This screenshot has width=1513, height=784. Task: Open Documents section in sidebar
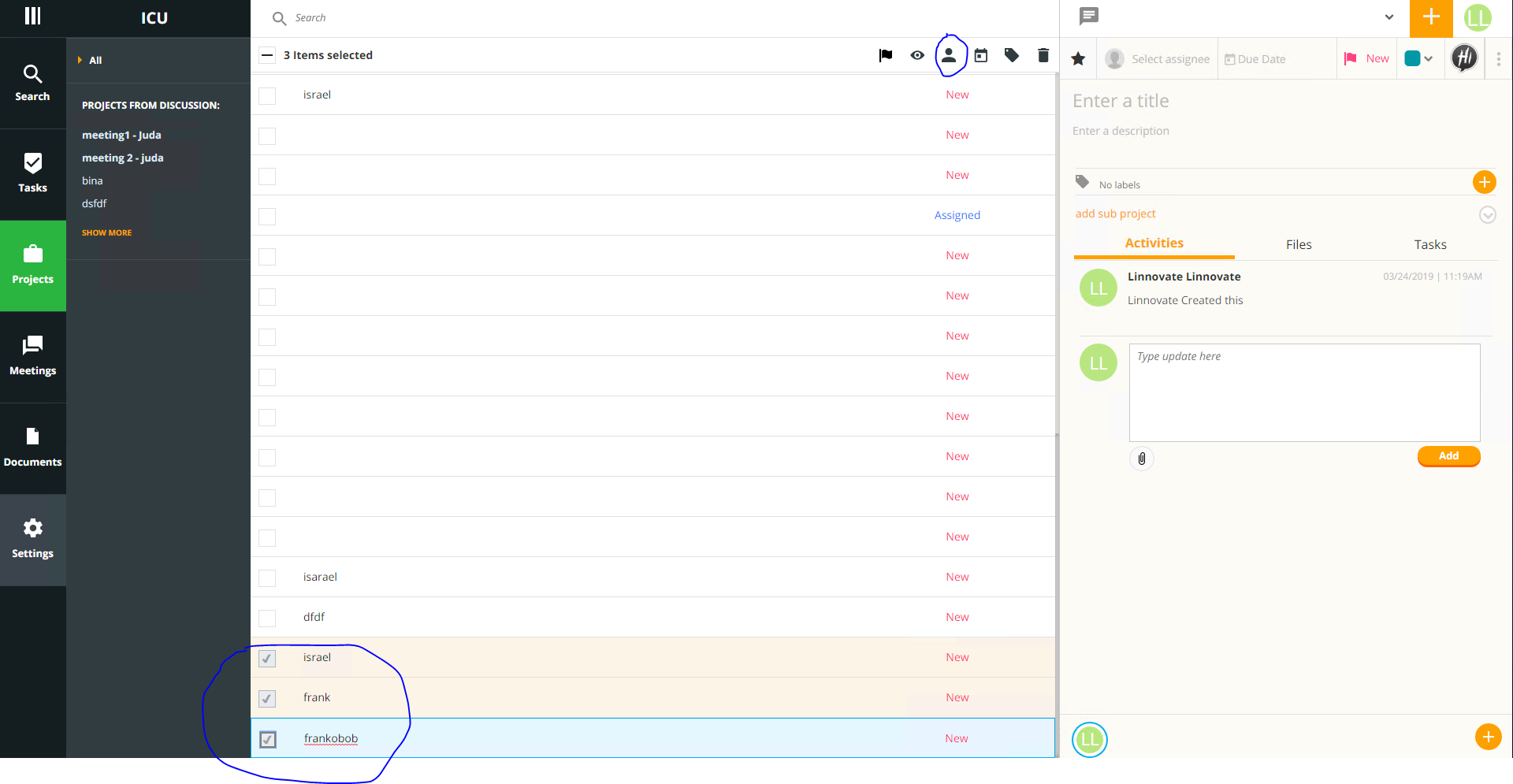pyautogui.click(x=32, y=448)
